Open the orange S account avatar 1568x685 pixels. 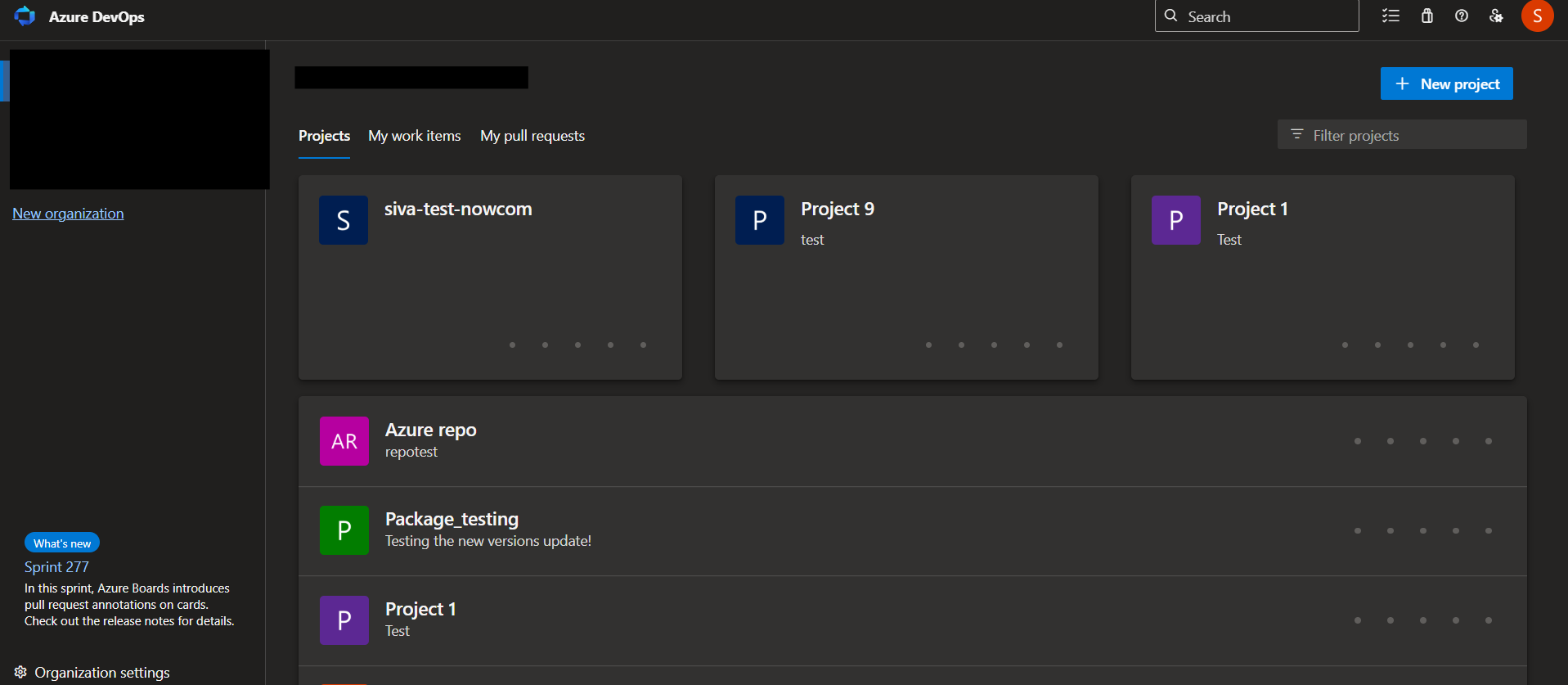1537,16
